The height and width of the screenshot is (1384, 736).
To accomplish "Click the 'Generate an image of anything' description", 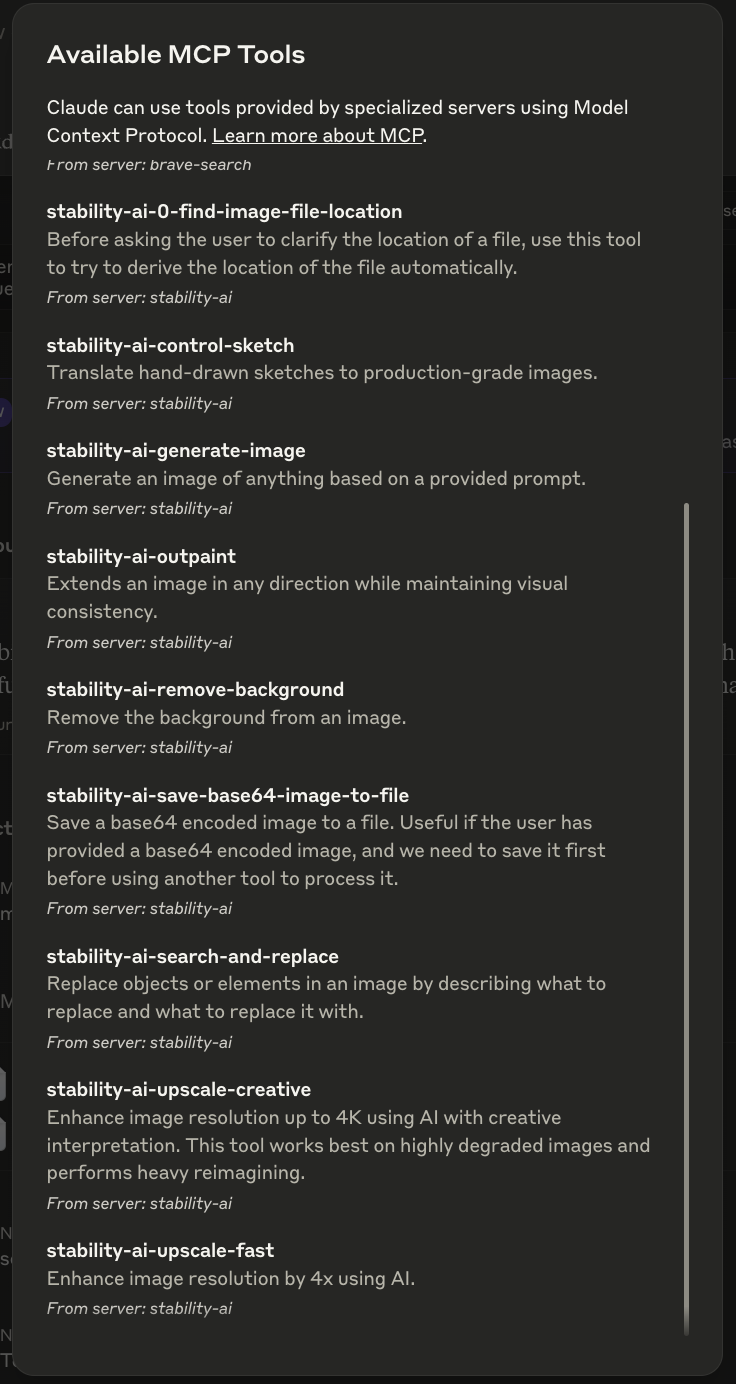I will point(316,478).
